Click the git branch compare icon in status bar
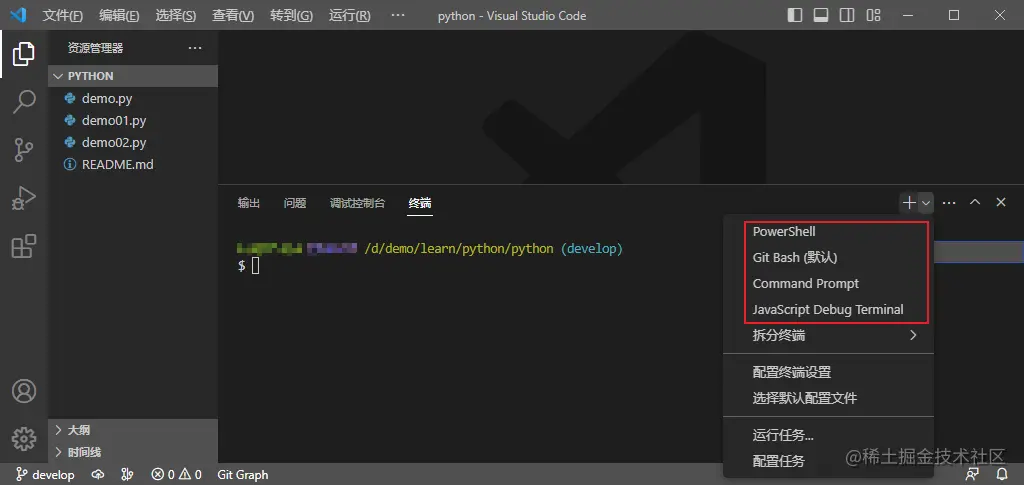The image size is (1024, 485). 127,475
